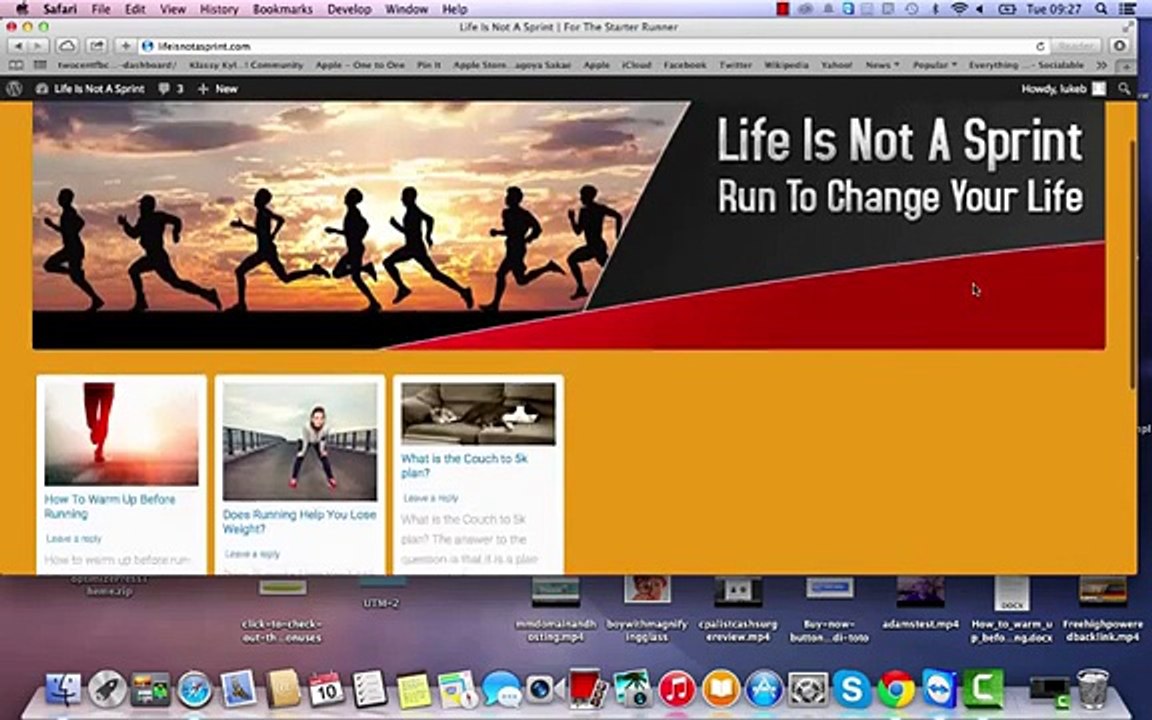1152x720 pixels.
Task: Go back with Safari's back arrow
Action: [18, 46]
